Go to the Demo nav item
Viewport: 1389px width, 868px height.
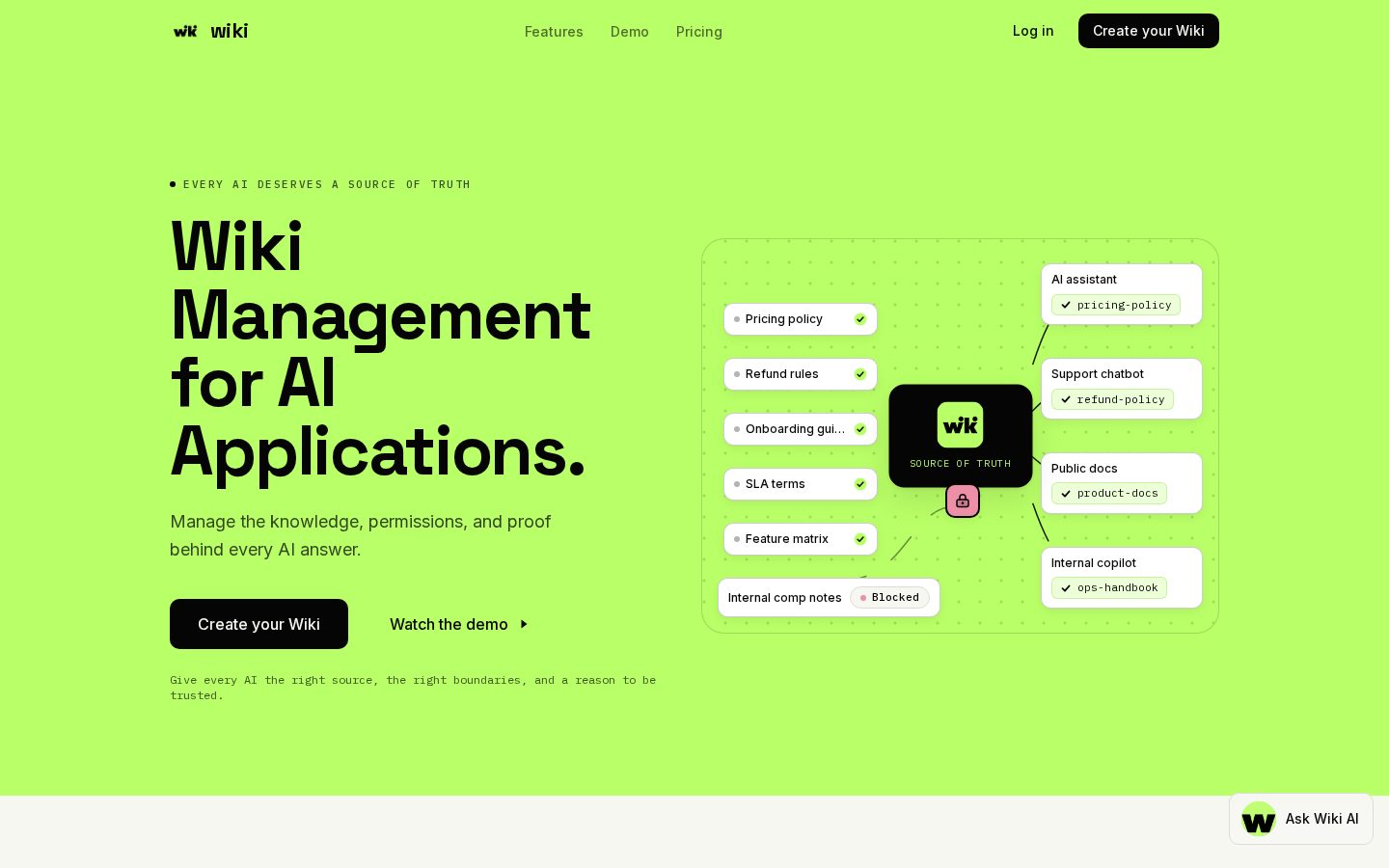[x=630, y=32]
